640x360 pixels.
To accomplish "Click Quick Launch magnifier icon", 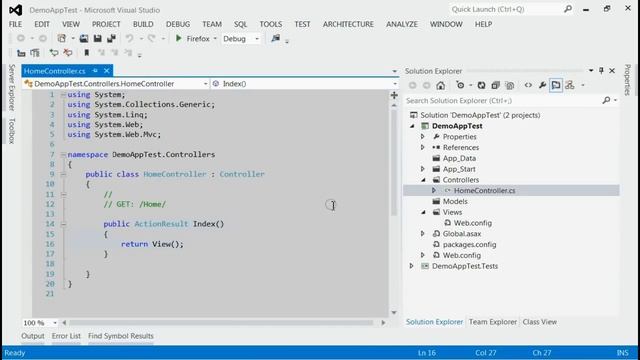I will (568, 9).
